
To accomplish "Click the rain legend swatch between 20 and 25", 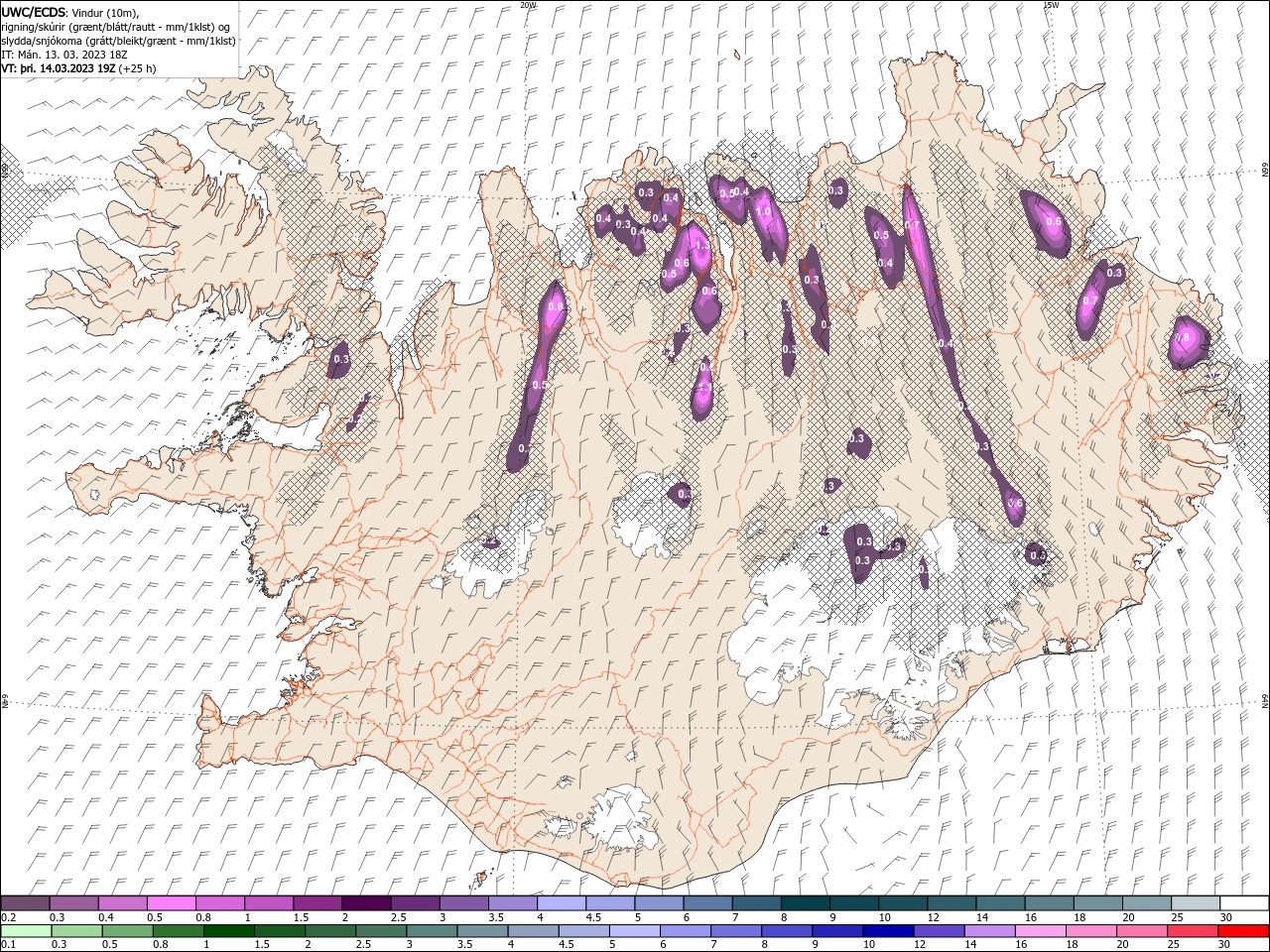I will pyautogui.click(x=1141, y=931).
